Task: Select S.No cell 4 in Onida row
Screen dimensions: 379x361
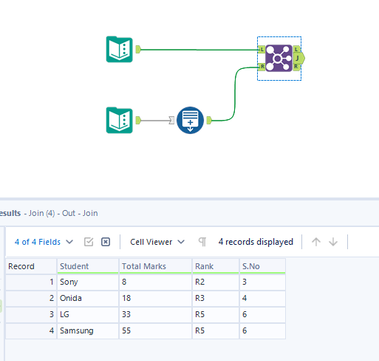Action: click(263, 298)
